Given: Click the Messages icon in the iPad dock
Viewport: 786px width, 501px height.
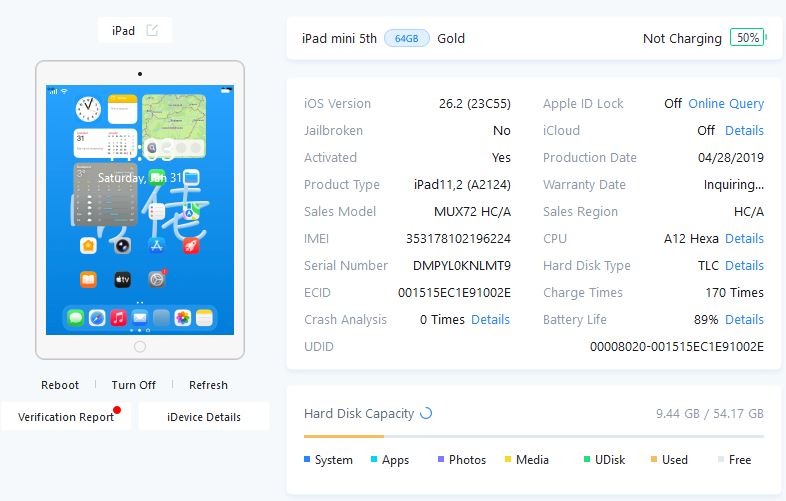Looking at the screenshot, I should [x=75, y=318].
